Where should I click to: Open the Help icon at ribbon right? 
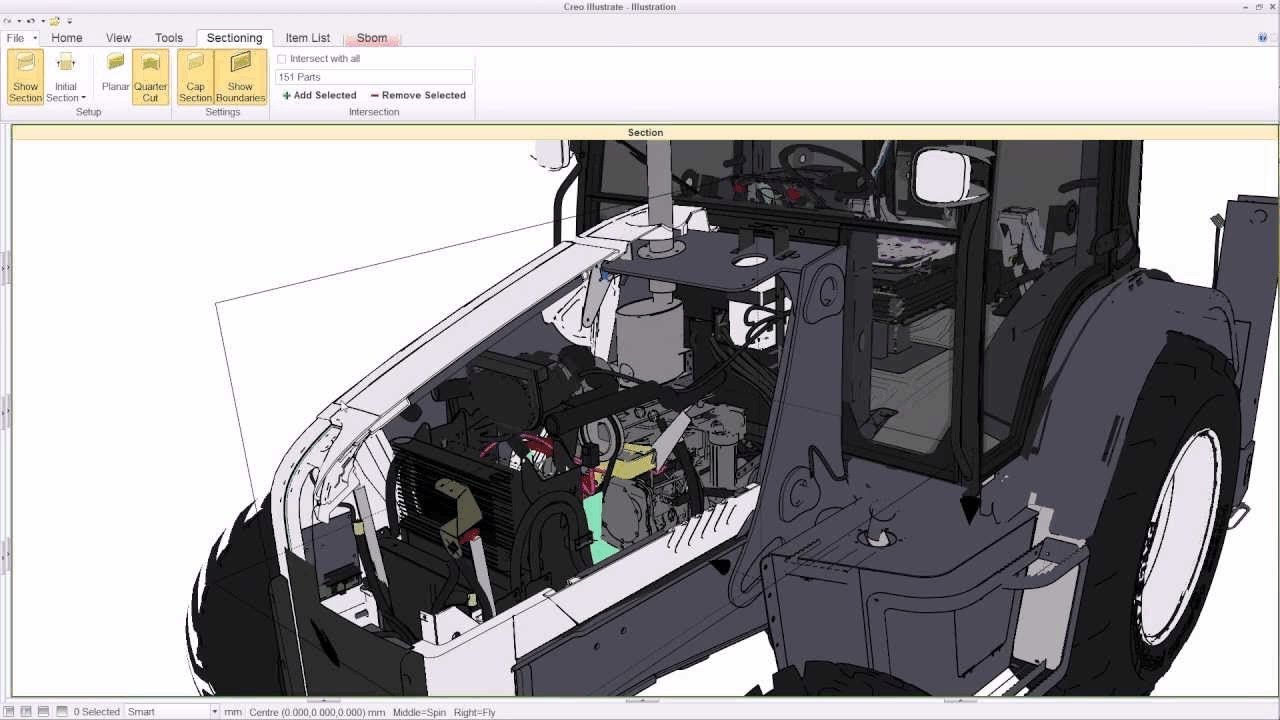point(1263,38)
